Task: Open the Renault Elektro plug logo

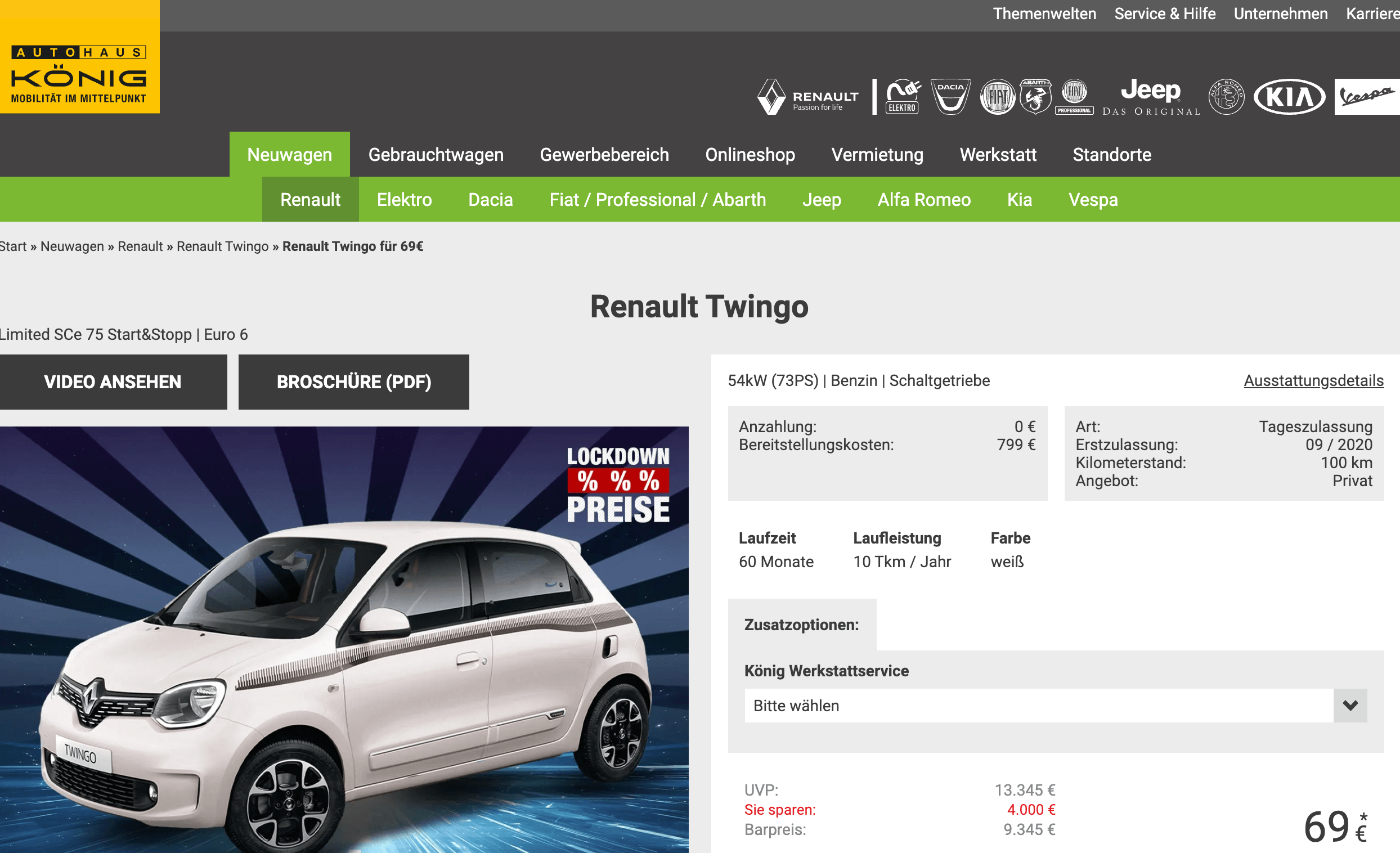Action: click(903, 97)
